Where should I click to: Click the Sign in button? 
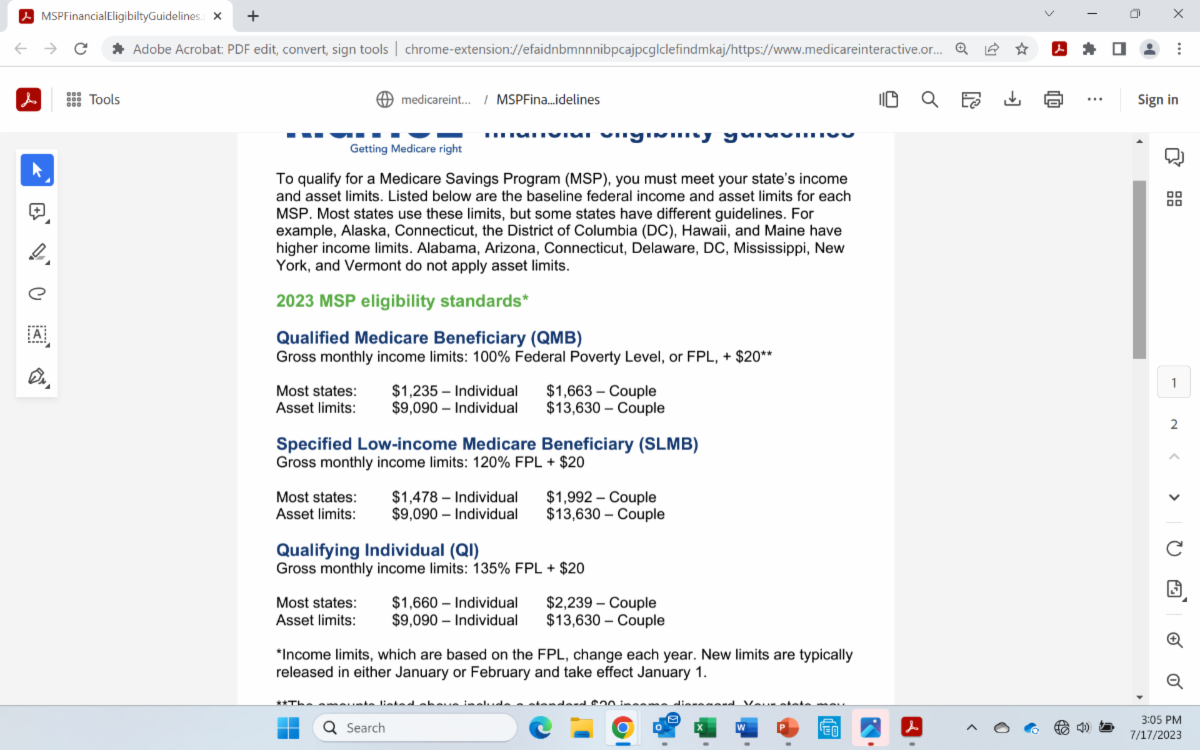(x=1158, y=99)
